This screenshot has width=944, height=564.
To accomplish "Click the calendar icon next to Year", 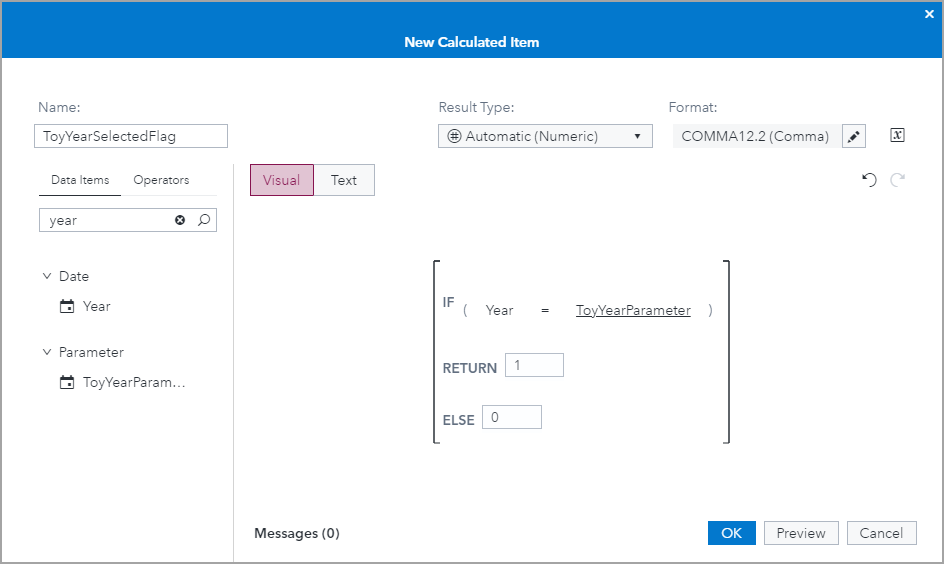I will click(67, 307).
